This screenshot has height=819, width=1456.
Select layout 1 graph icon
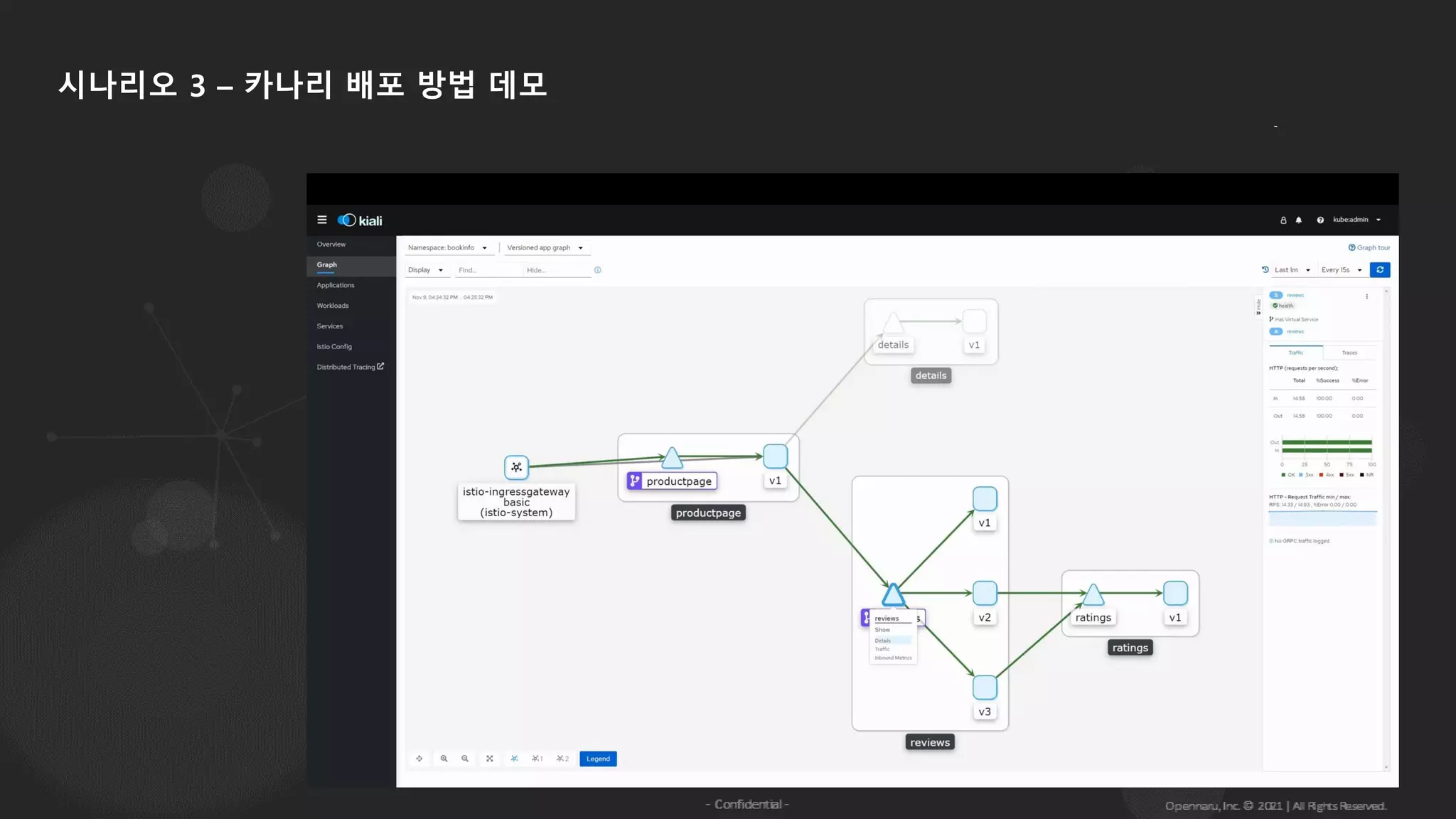tap(537, 759)
